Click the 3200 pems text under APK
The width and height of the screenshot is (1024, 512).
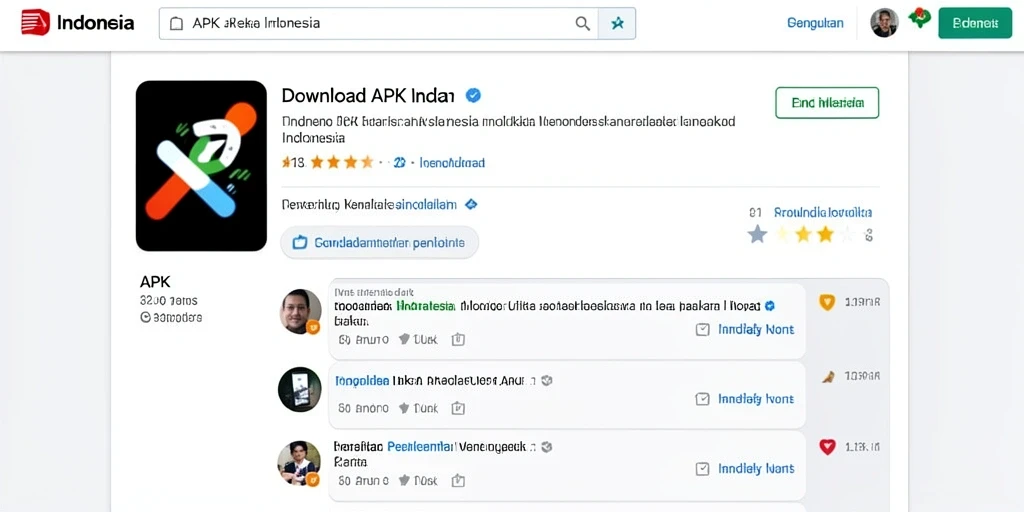[x=168, y=301]
